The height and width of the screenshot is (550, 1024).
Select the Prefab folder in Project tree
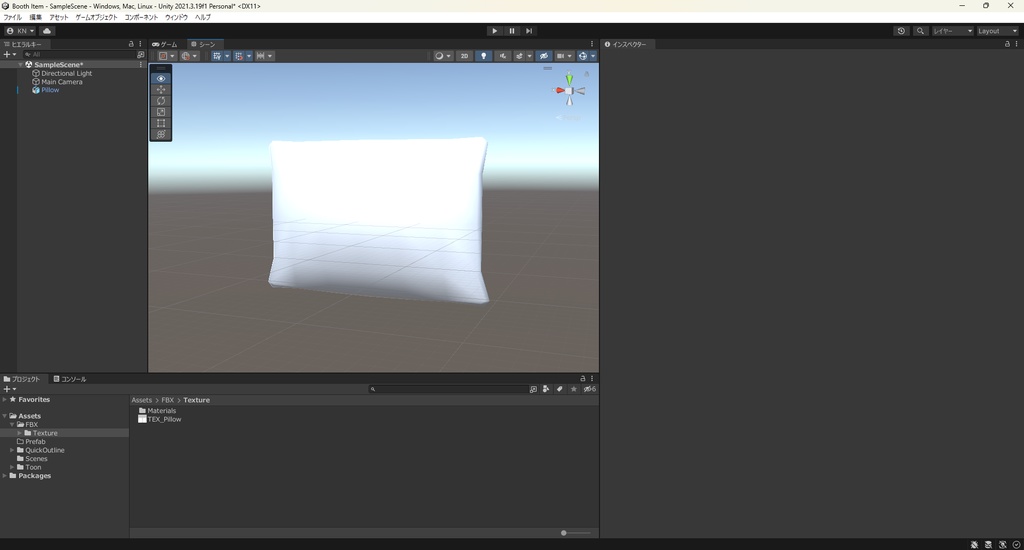click(35, 442)
